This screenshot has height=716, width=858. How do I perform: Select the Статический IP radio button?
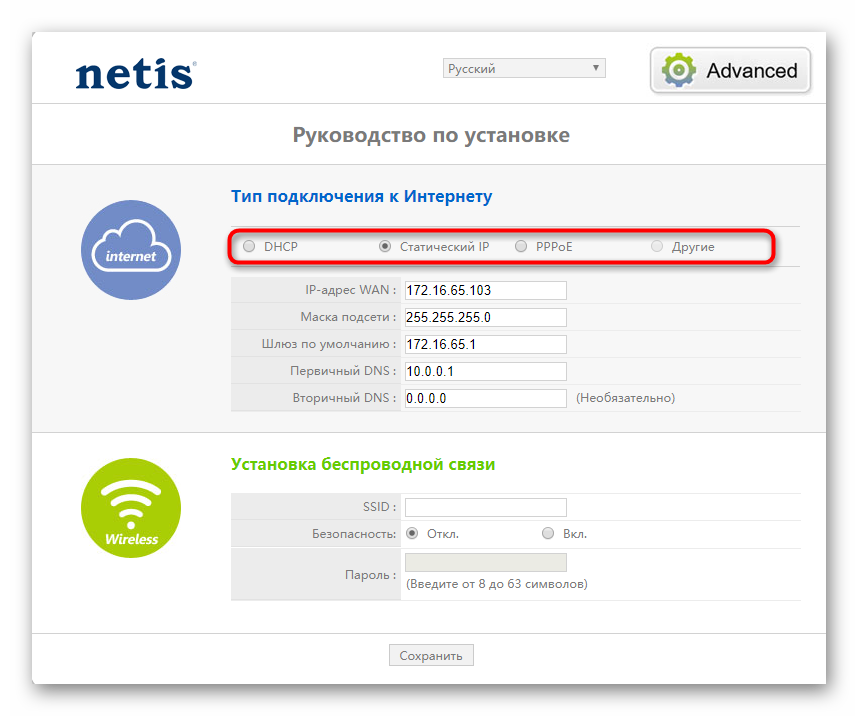pyautogui.click(x=385, y=246)
